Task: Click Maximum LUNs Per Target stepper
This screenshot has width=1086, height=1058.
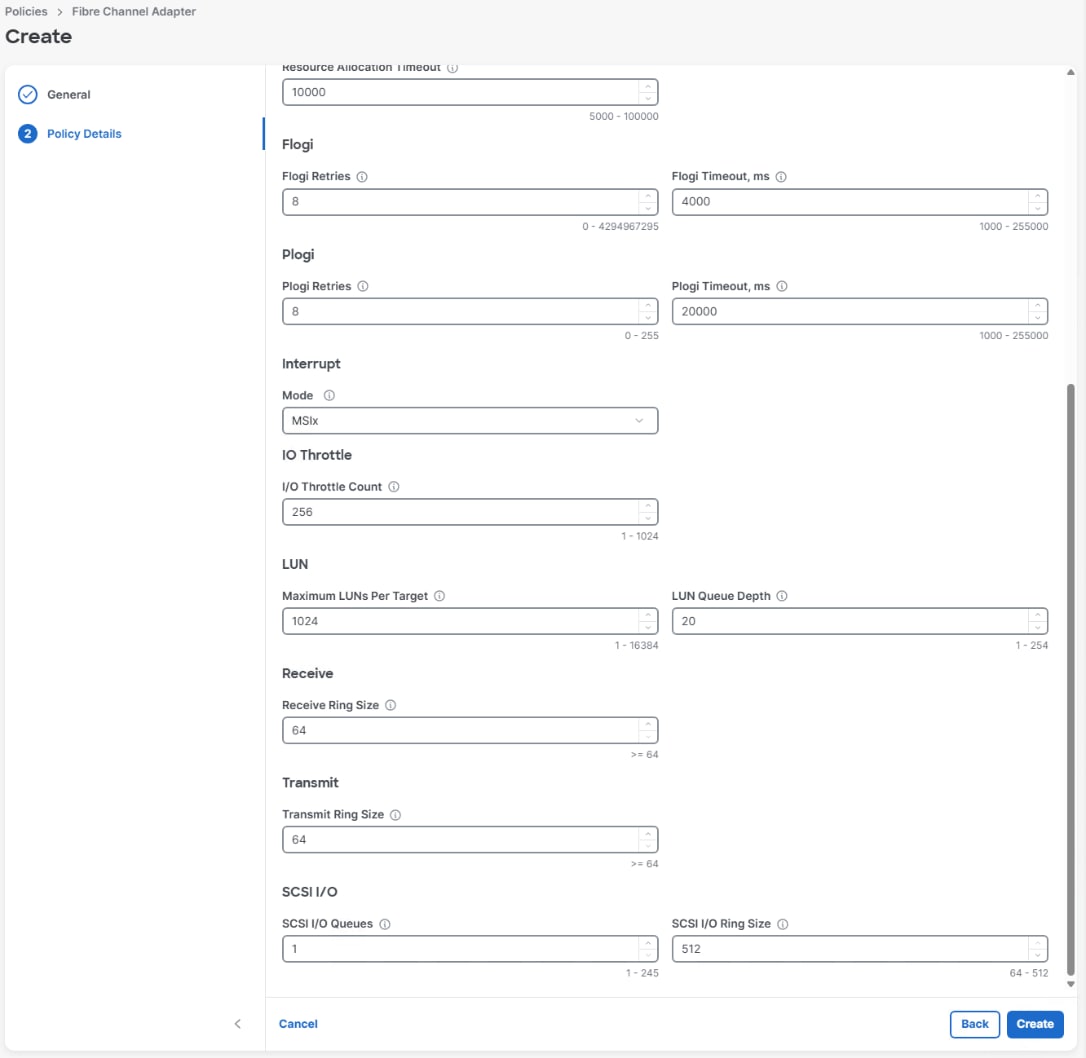Action: coord(648,621)
